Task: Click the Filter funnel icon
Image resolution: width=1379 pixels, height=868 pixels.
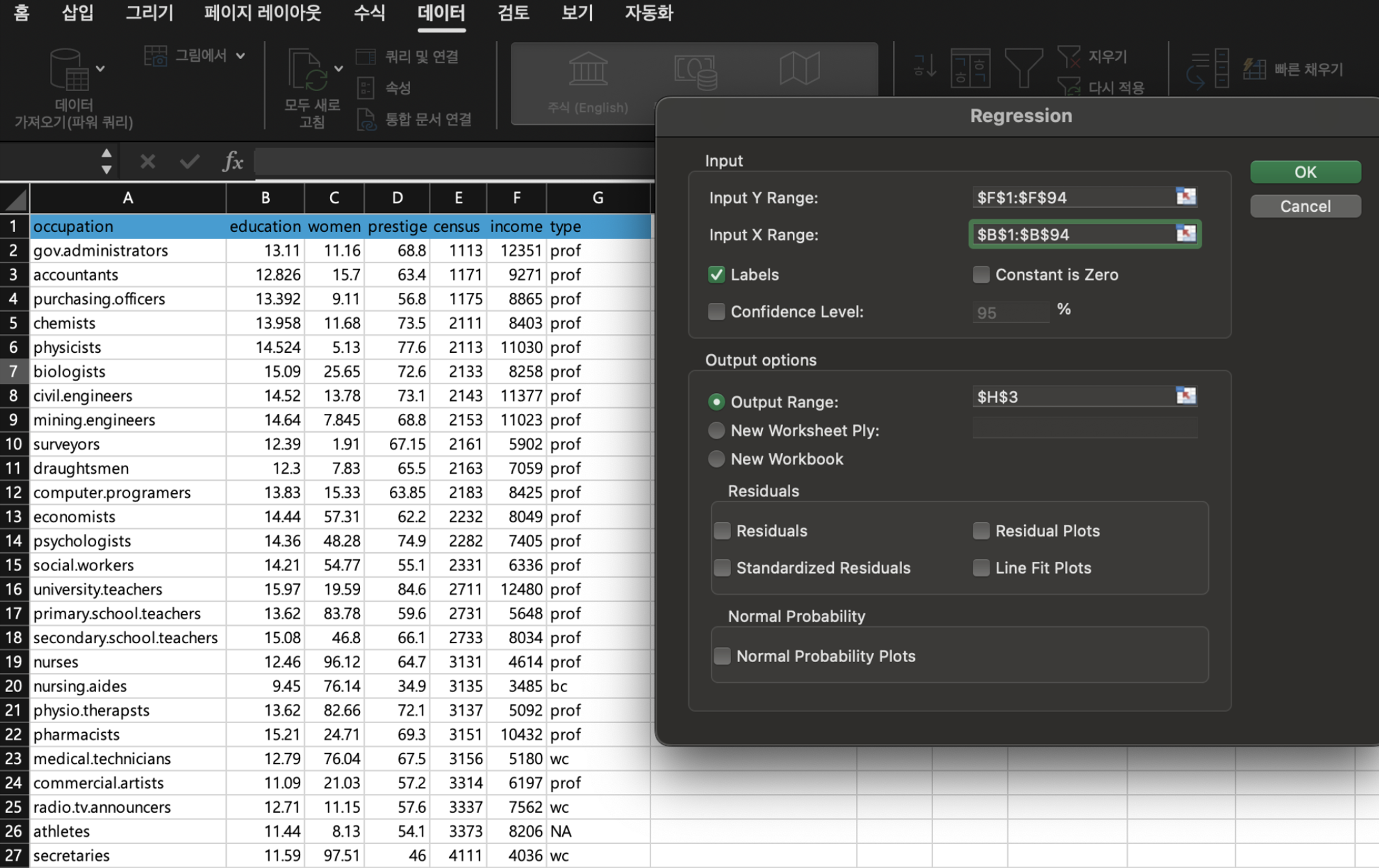Action: pyautogui.click(x=1023, y=68)
